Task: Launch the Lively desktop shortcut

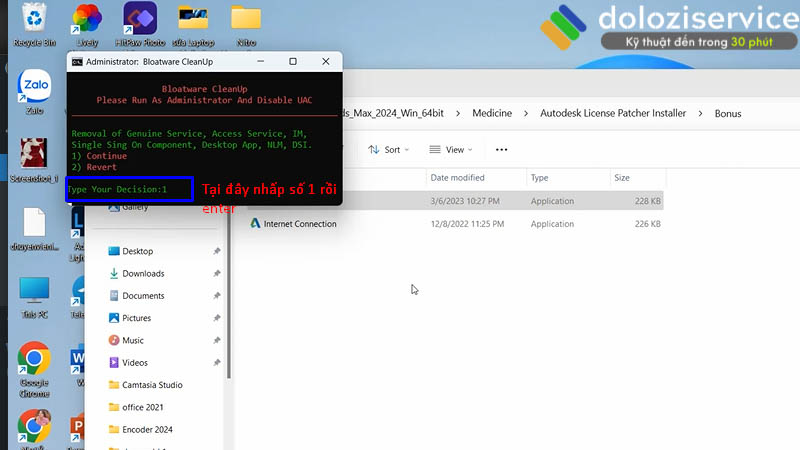Action: tap(87, 20)
